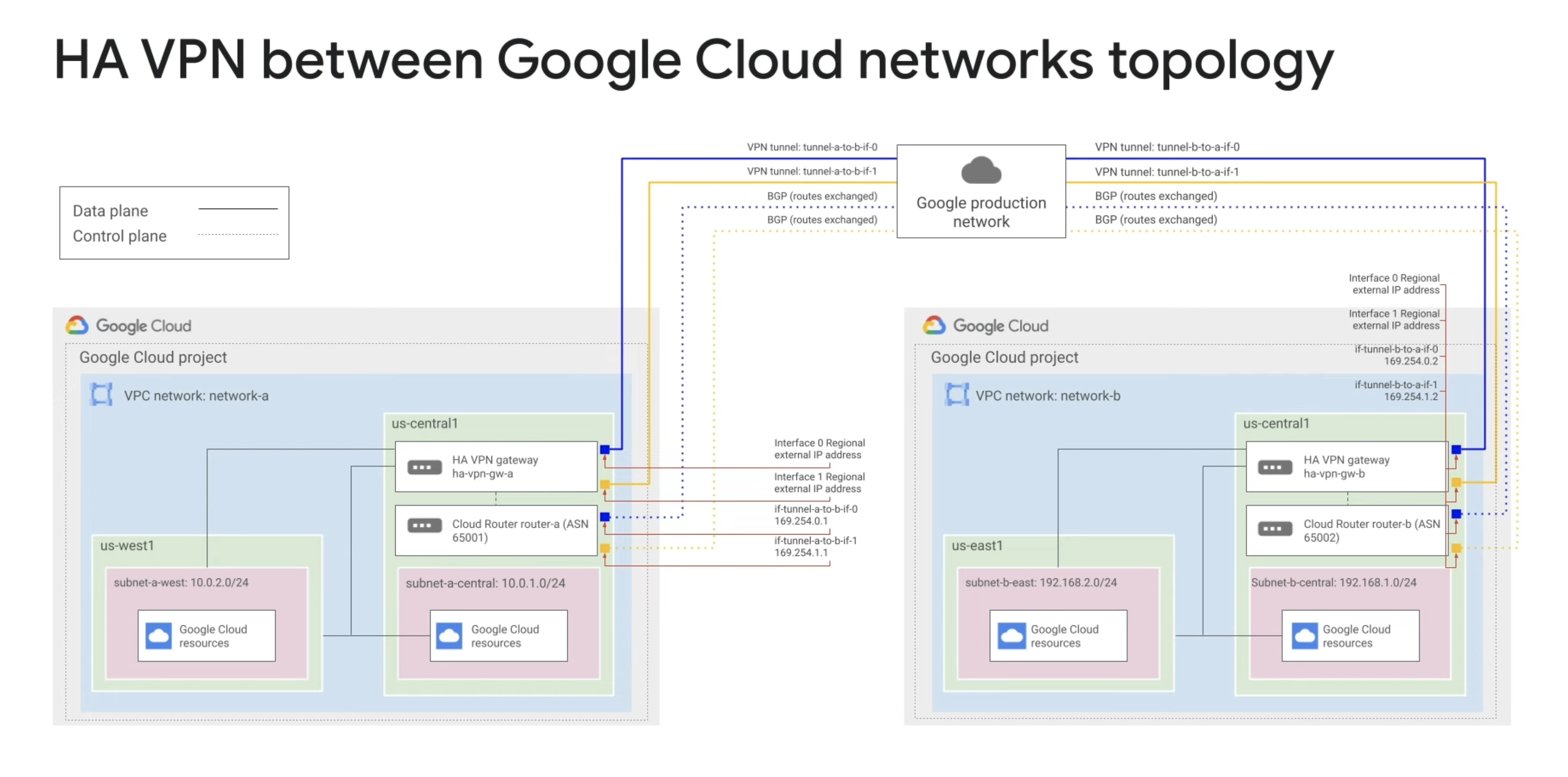This screenshot has height=777, width=1568.
Task: Click the gateway icon in ha-vpn-gw-a box
Action: pos(424,467)
